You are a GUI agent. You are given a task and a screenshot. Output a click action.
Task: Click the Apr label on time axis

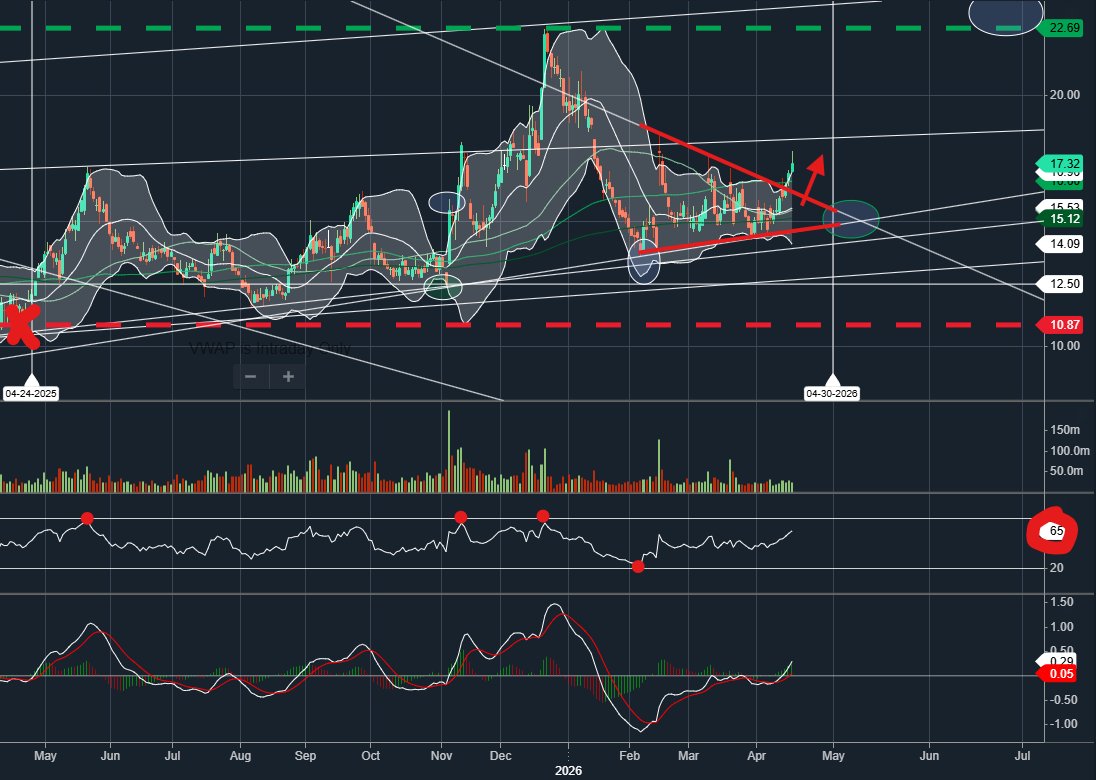757,756
